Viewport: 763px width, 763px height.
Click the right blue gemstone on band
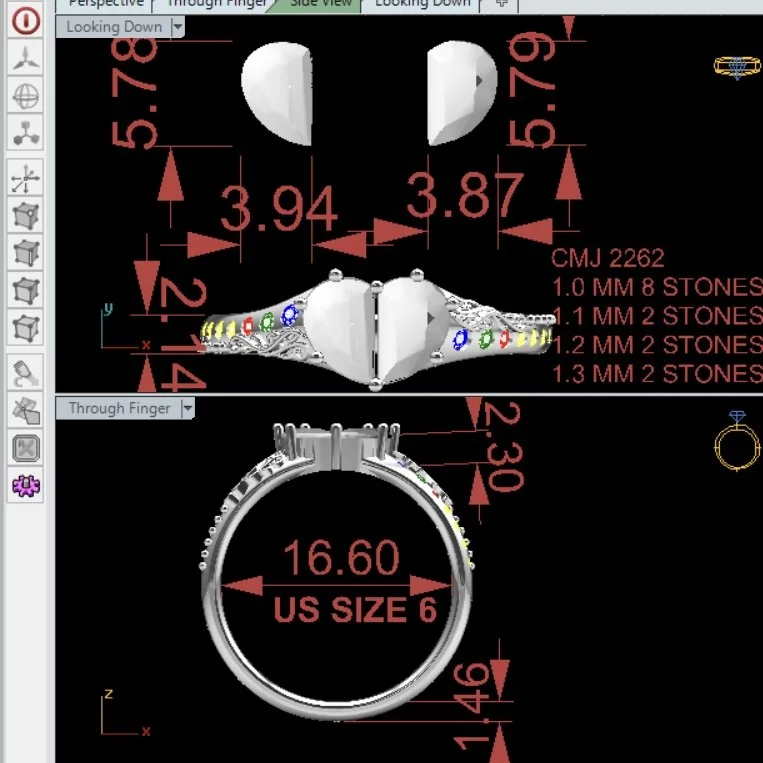point(460,340)
